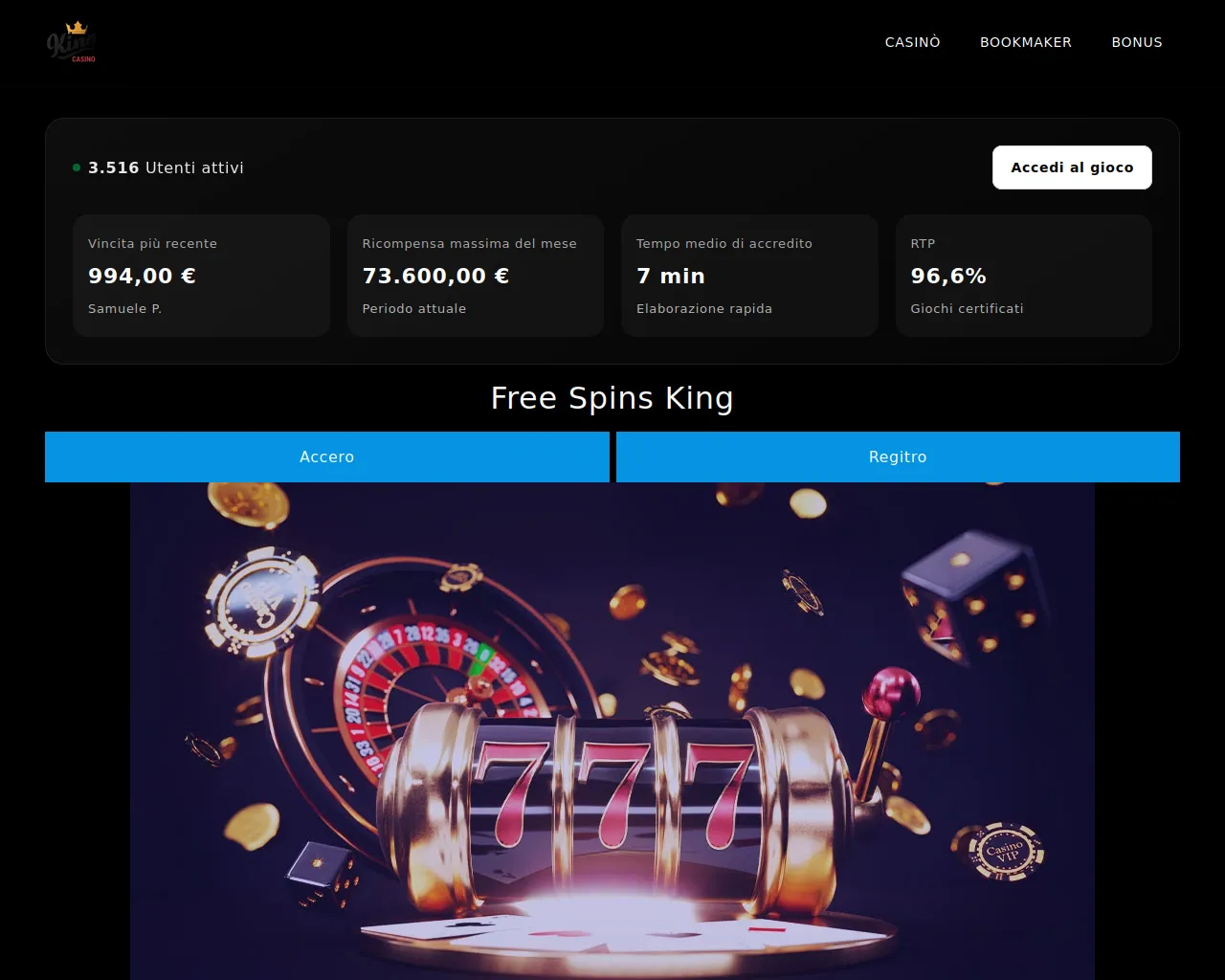The height and width of the screenshot is (980, 1225).
Task: Click the white poker chip in banner
Action: click(262, 601)
